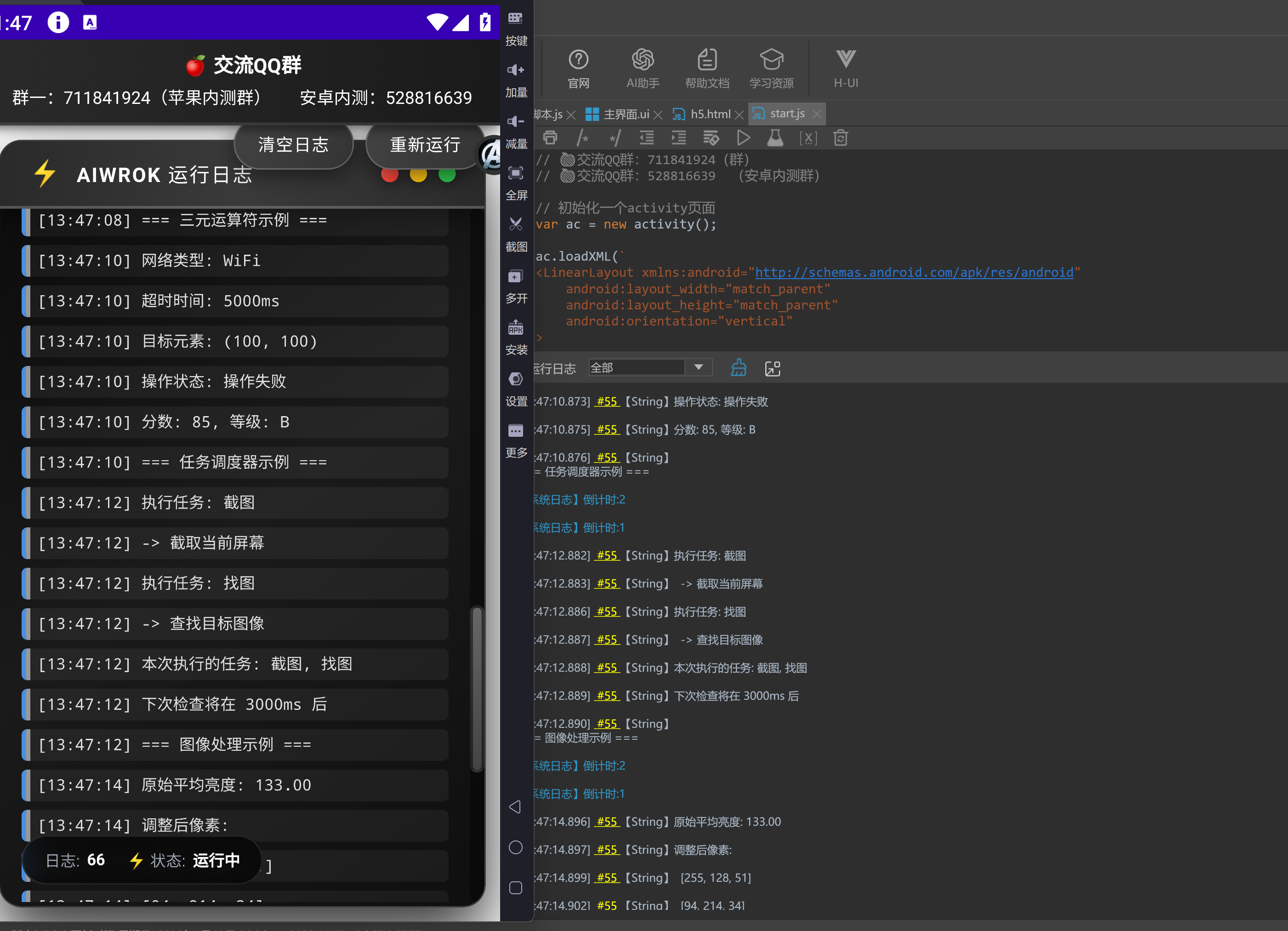This screenshot has height=931, width=1288.
Task: Open emulator 设置 settings
Action: tap(516, 389)
